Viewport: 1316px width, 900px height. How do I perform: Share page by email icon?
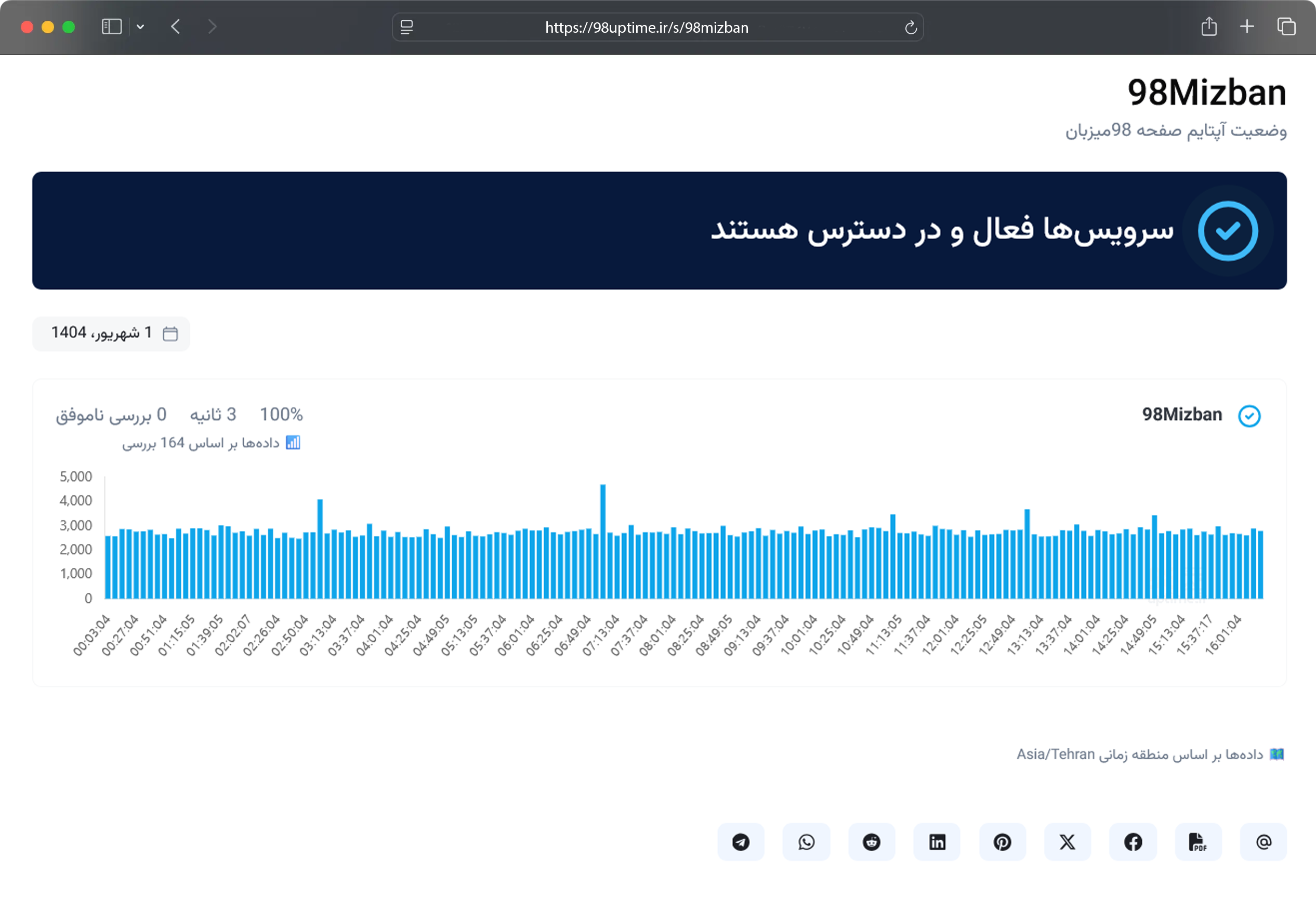[1264, 842]
